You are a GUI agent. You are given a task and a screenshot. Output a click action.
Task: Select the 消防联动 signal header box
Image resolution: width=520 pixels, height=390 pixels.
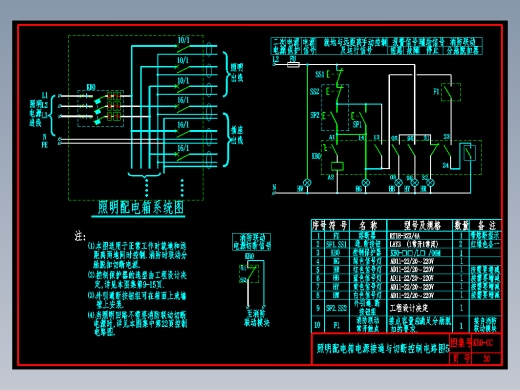coord(251,242)
